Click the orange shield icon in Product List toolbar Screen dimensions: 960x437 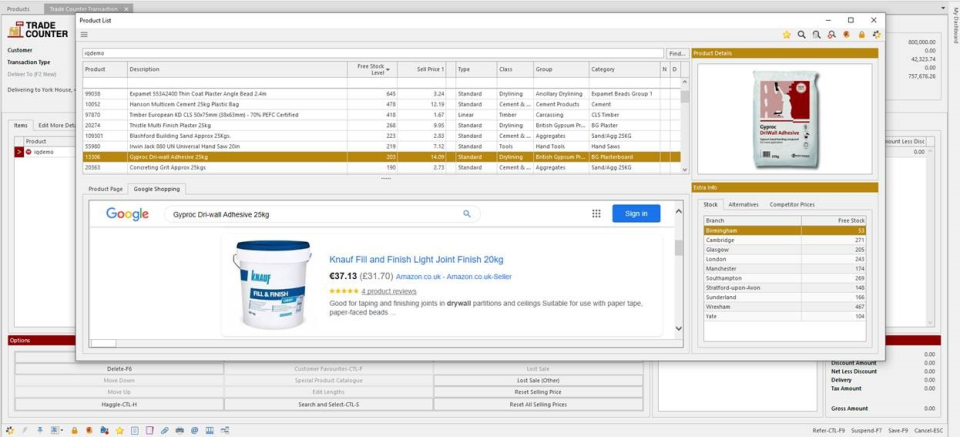(847, 35)
